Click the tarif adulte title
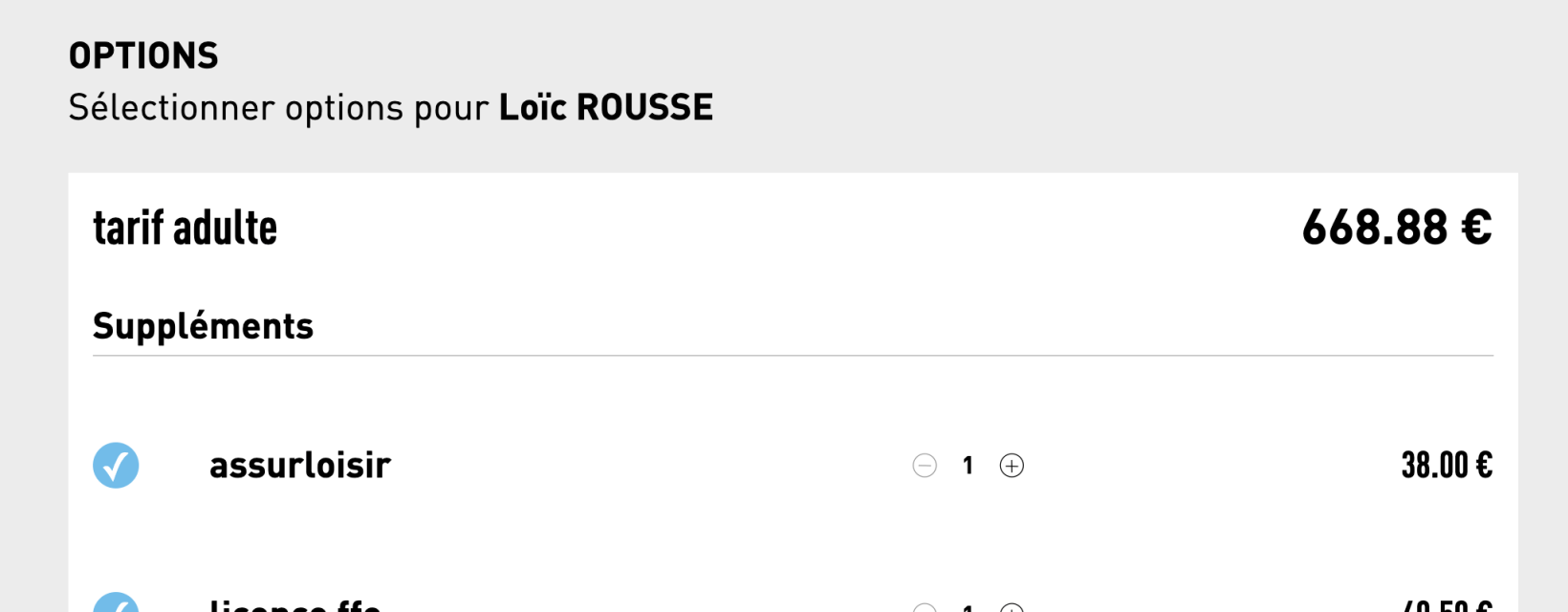 coord(185,229)
